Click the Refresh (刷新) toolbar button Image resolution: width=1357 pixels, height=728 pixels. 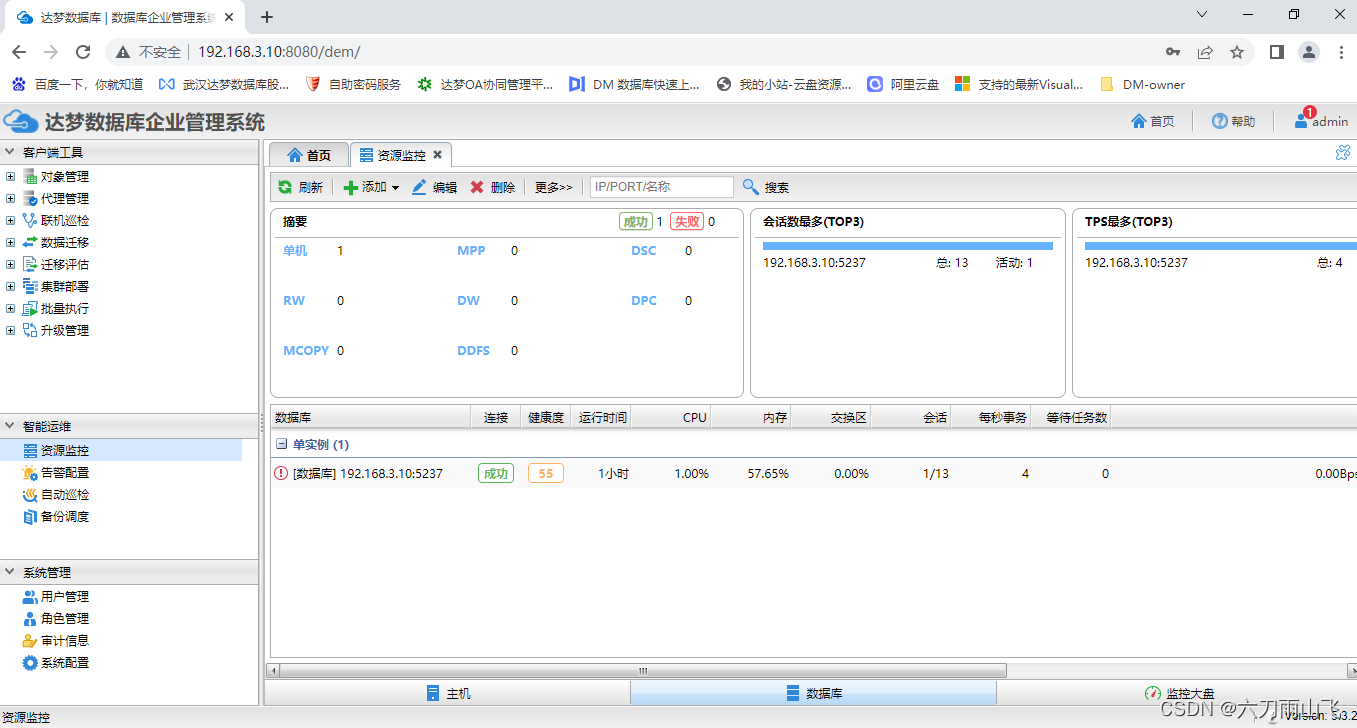coord(300,187)
